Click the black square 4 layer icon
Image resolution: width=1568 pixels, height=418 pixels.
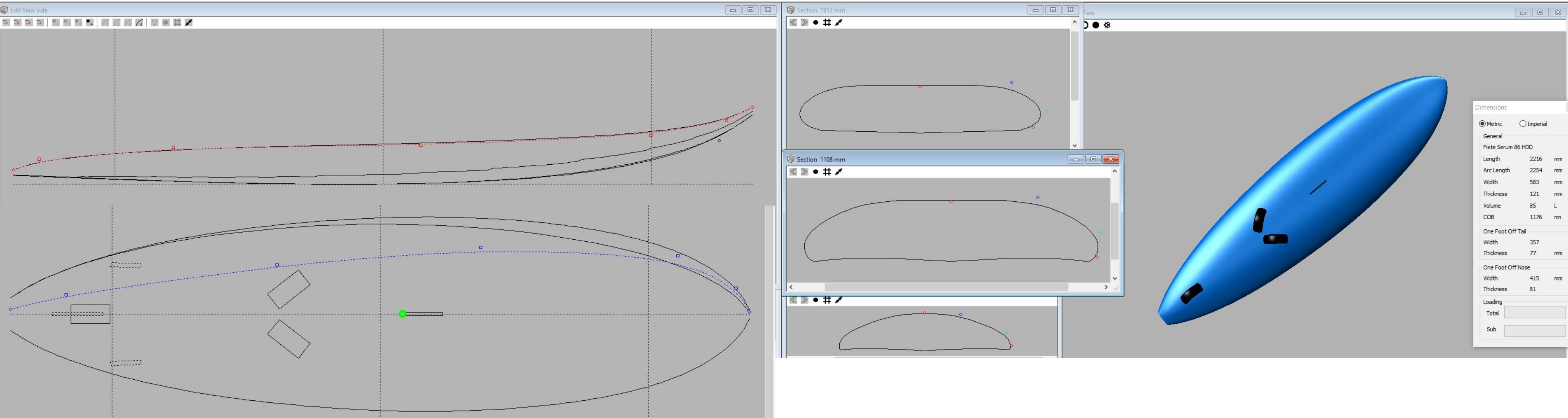click(x=89, y=23)
